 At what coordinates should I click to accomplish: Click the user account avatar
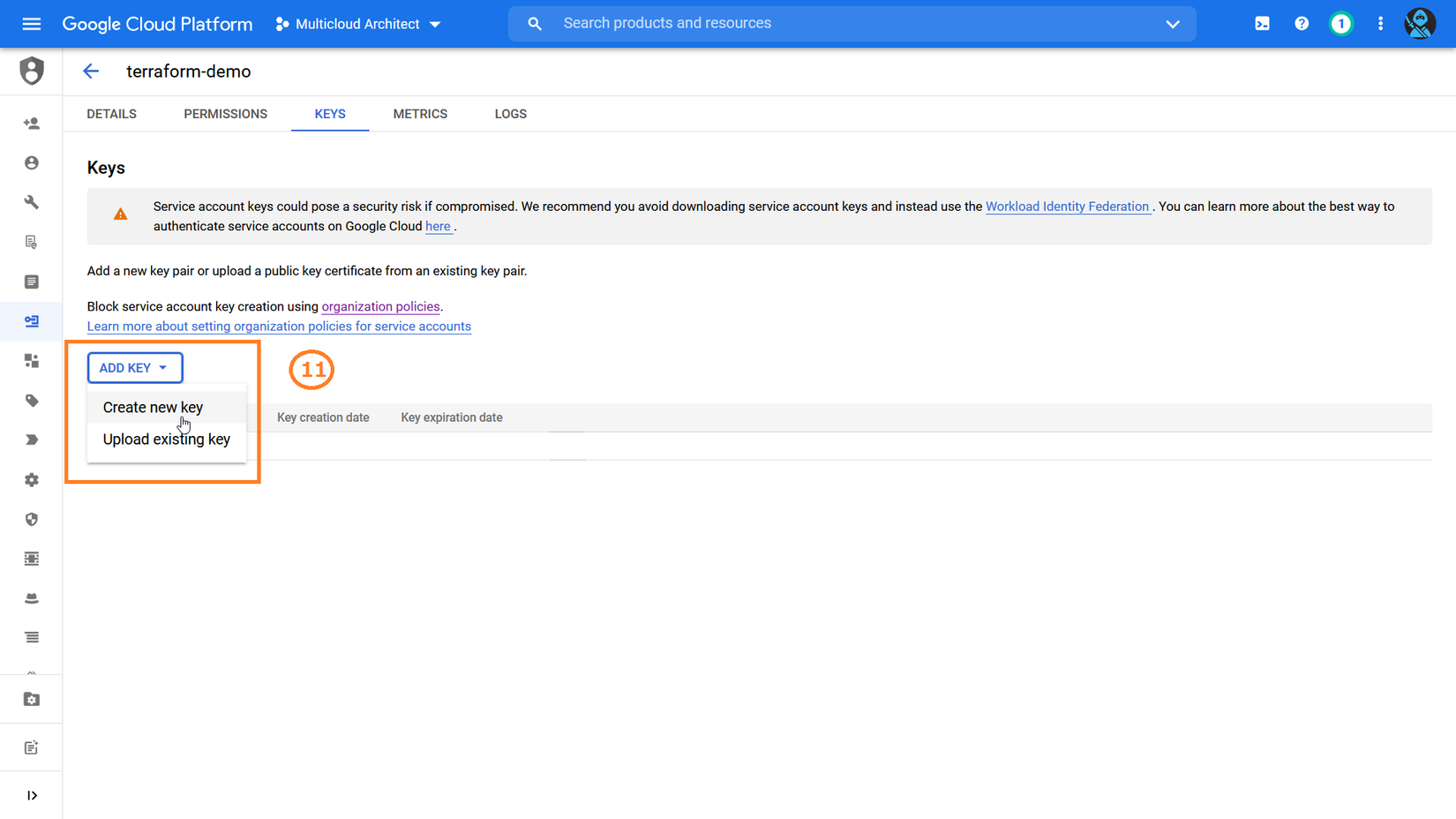(x=1420, y=24)
